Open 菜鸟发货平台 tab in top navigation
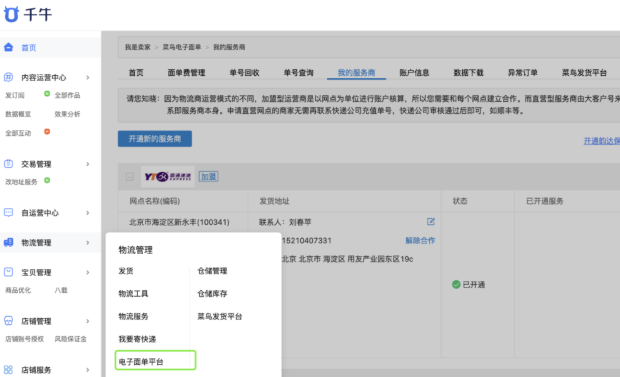 tap(584, 73)
